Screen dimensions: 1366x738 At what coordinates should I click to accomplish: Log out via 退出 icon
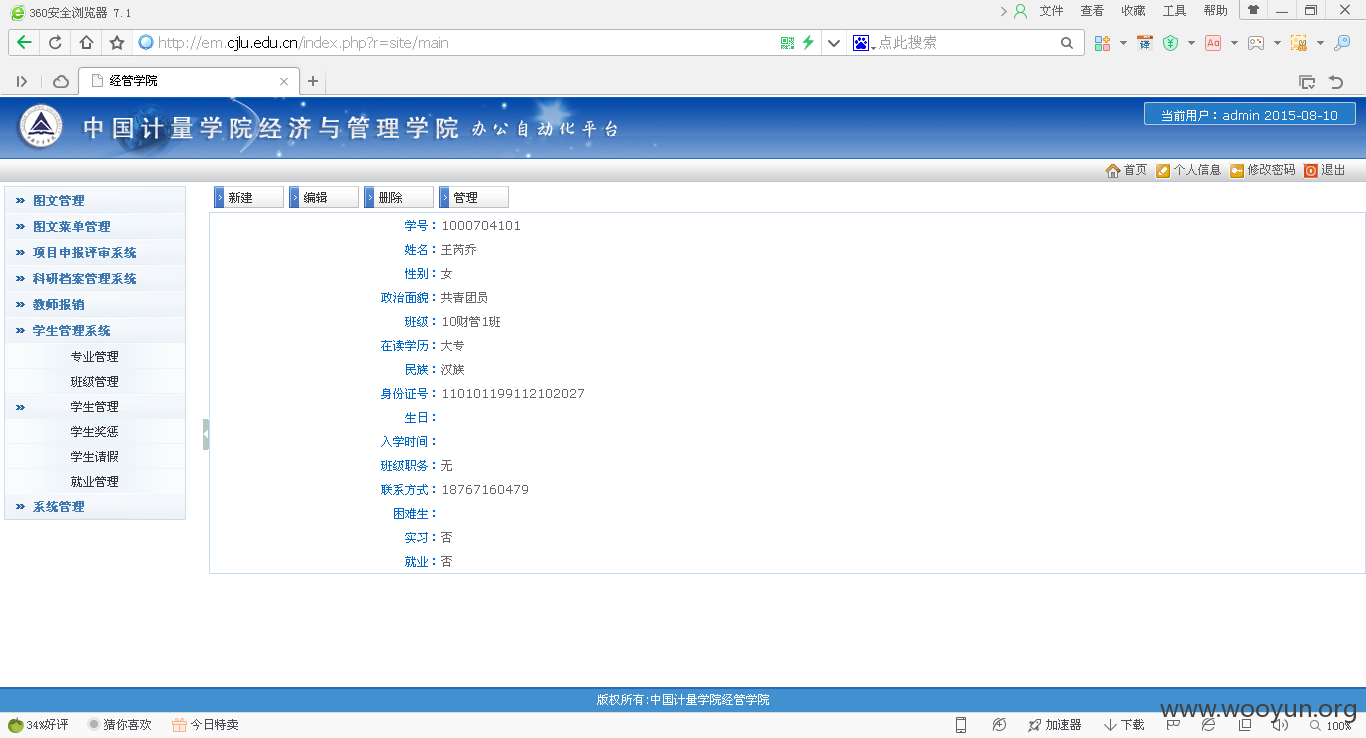(1324, 170)
